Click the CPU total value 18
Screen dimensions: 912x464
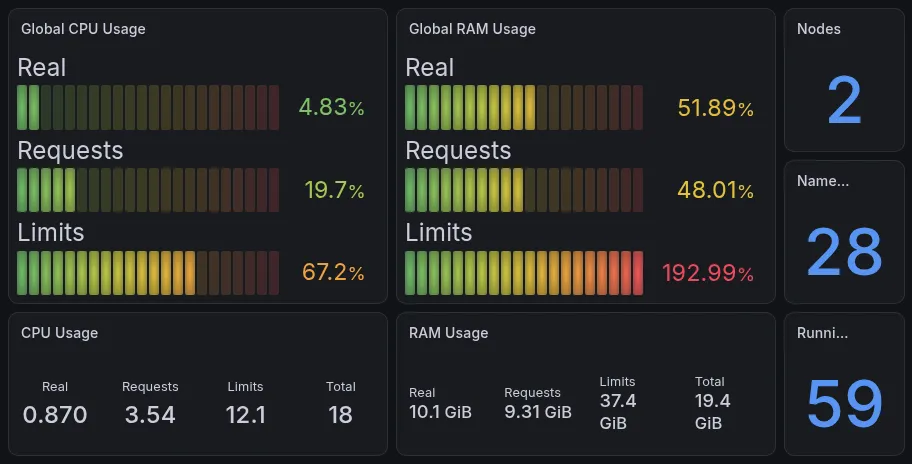coord(340,415)
